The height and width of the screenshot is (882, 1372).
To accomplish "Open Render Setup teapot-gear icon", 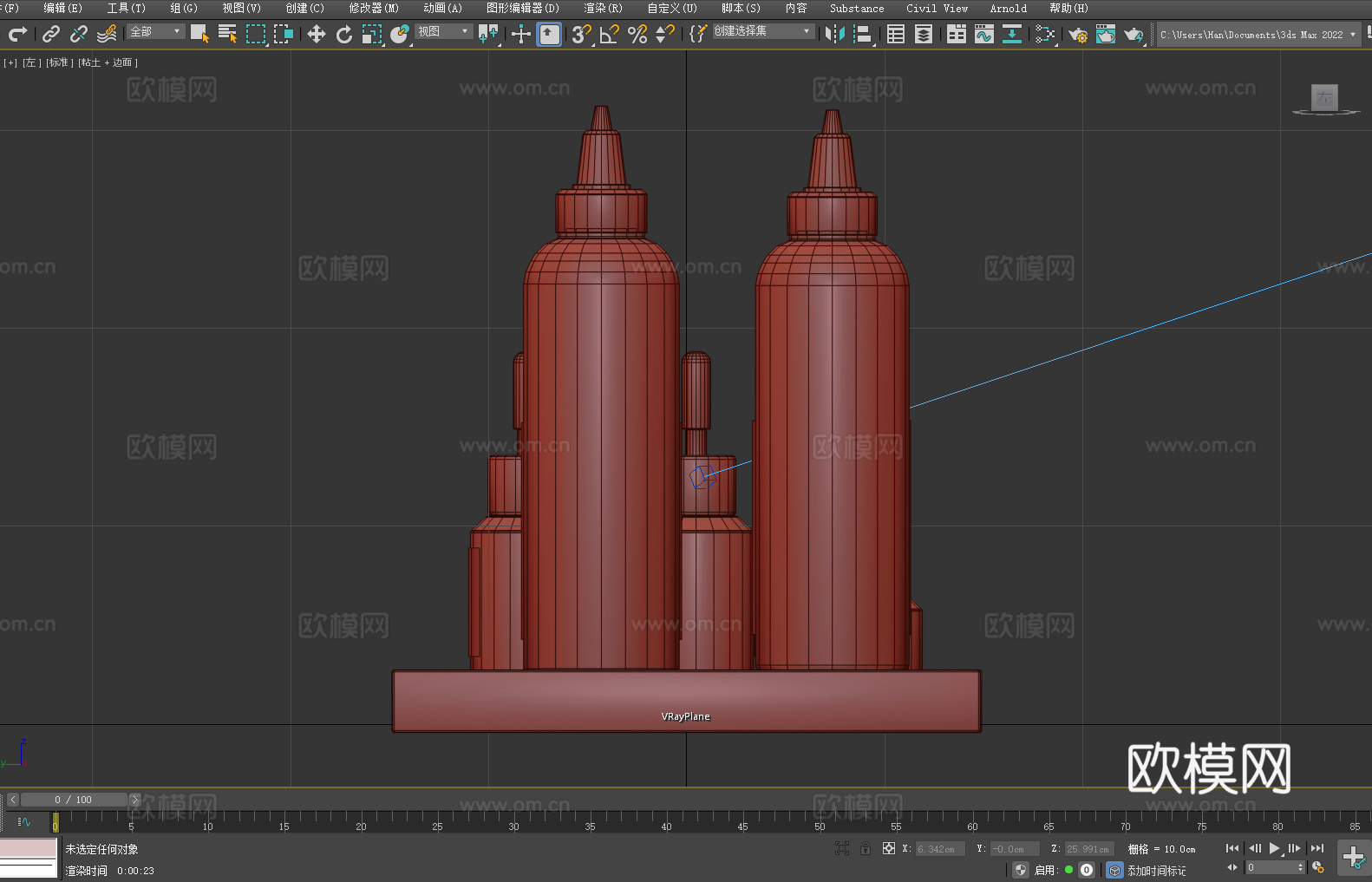I will 1078,34.
